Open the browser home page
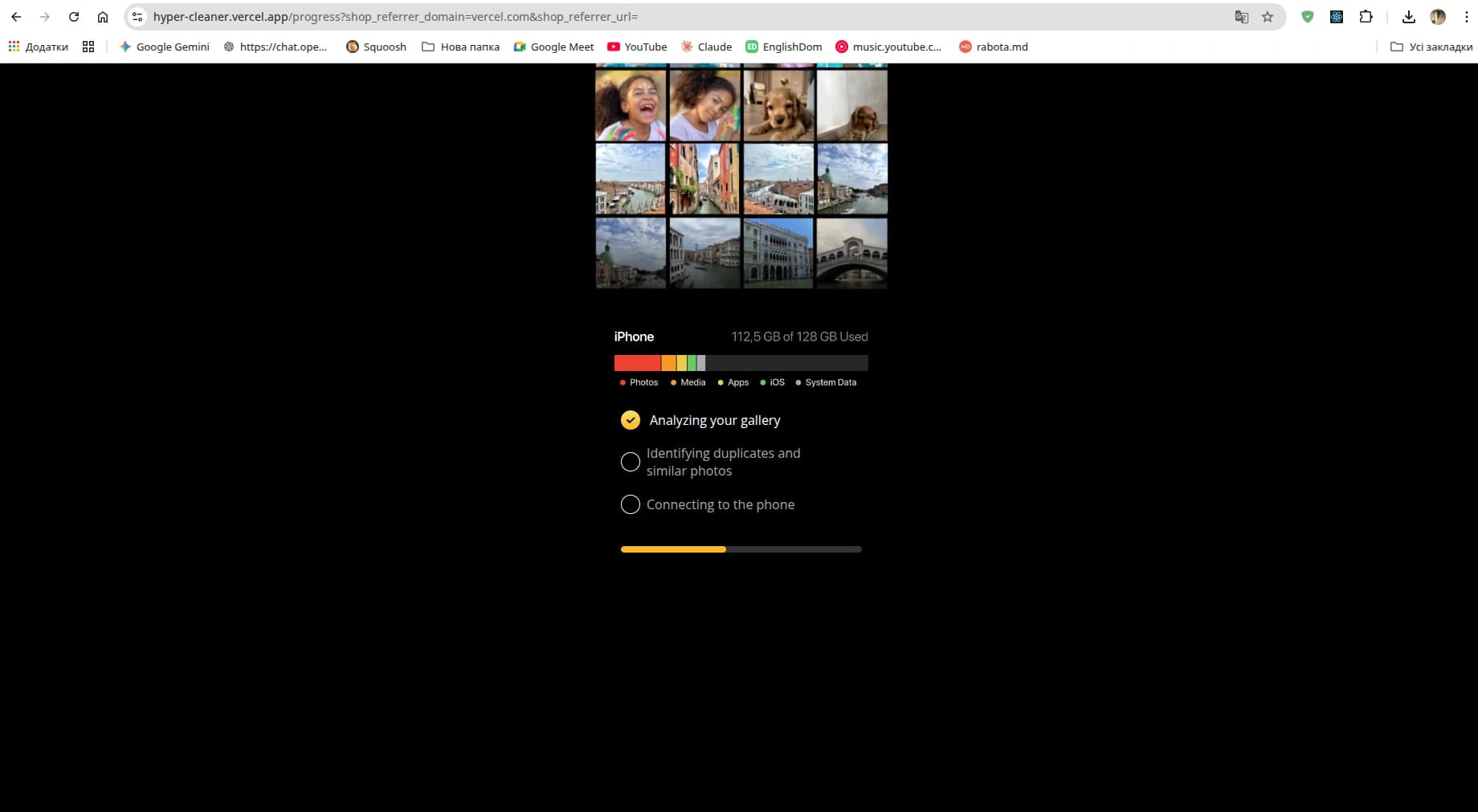Screen dimensions: 1478x812 (103, 17)
